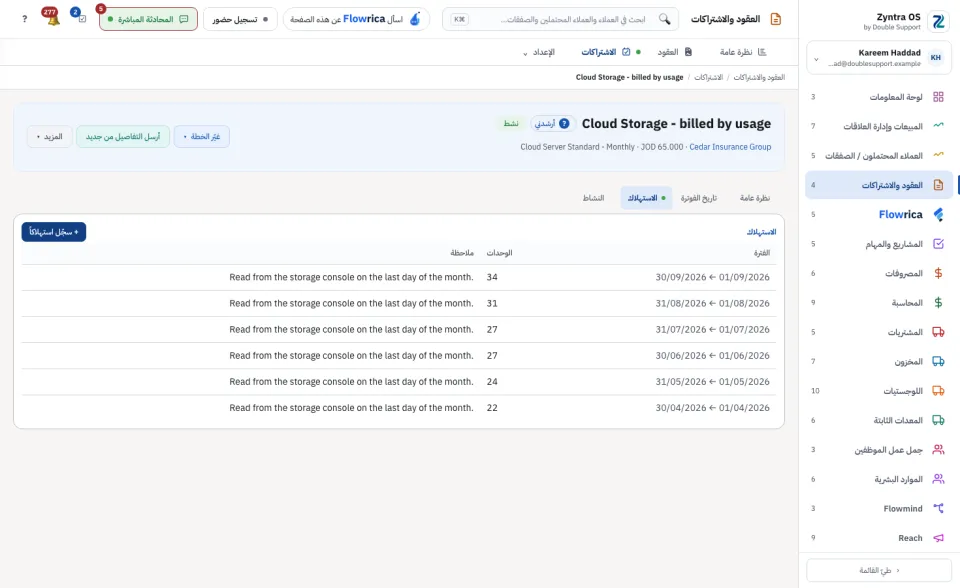Viewport: 960px width, 588px height.
Task: Click the sales trend icon in the sidebar
Action: coord(938,126)
